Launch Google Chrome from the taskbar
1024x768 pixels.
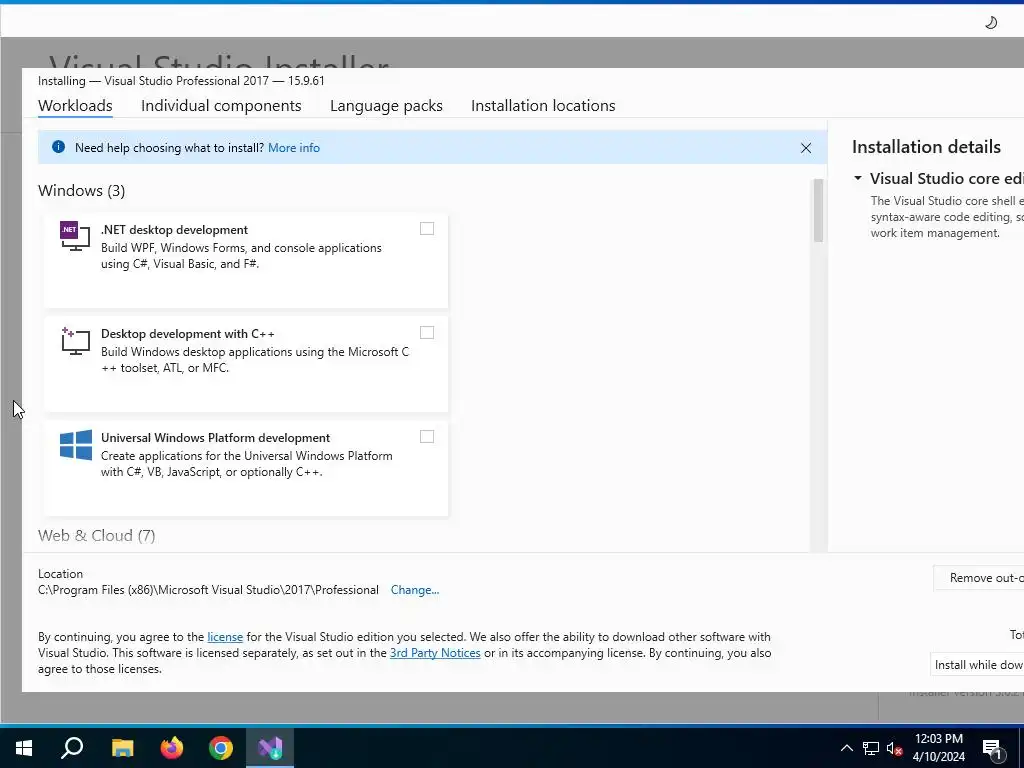pyautogui.click(x=221, y=748)
